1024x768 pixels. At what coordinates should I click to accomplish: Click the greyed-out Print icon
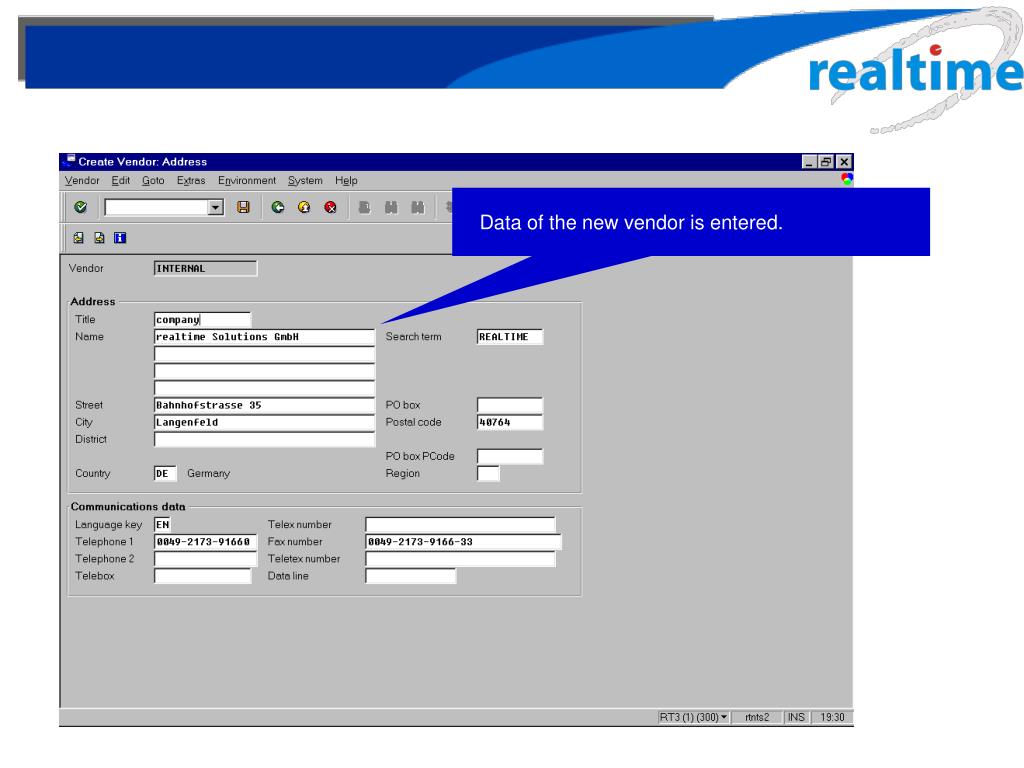[364, 208]
